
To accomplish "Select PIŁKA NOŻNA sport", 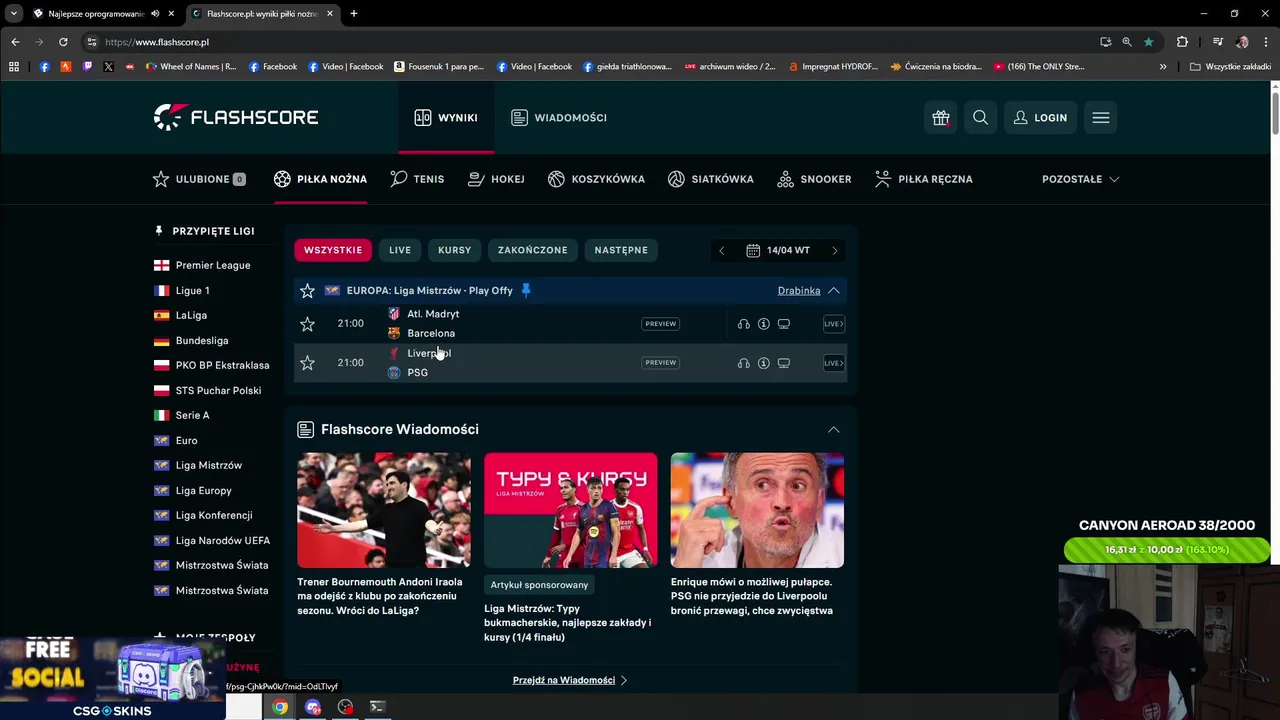I will 320,179.
